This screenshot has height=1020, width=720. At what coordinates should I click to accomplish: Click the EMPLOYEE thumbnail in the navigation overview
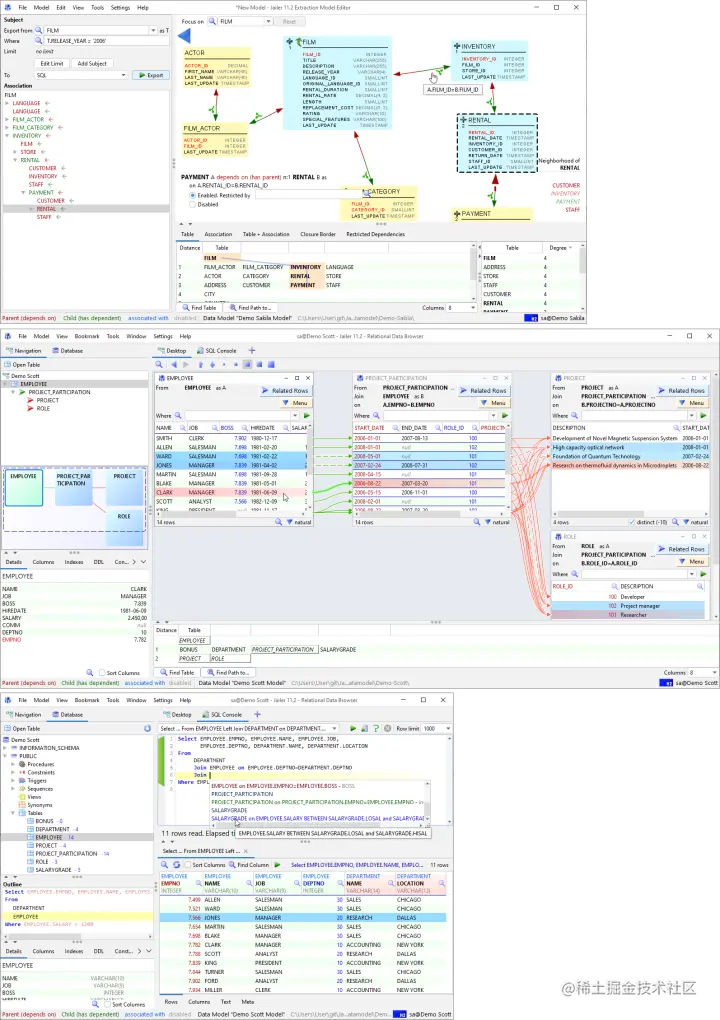pos(23,487)
